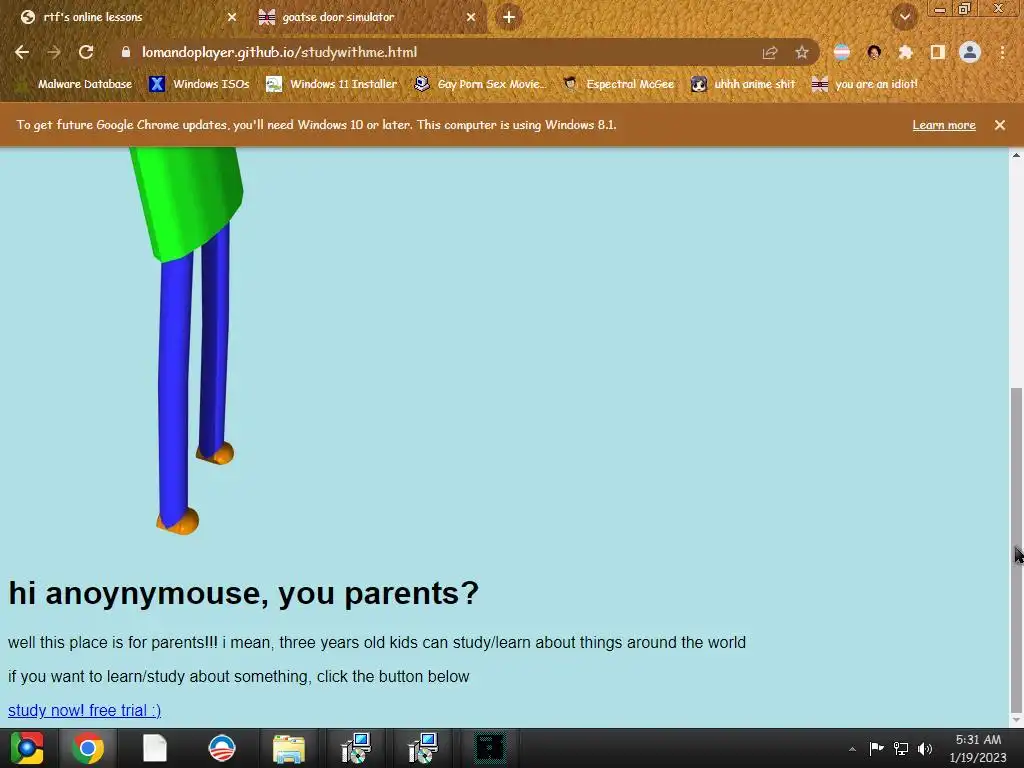
Task: Open the dark square taskbar app
Action: [490, 748]
